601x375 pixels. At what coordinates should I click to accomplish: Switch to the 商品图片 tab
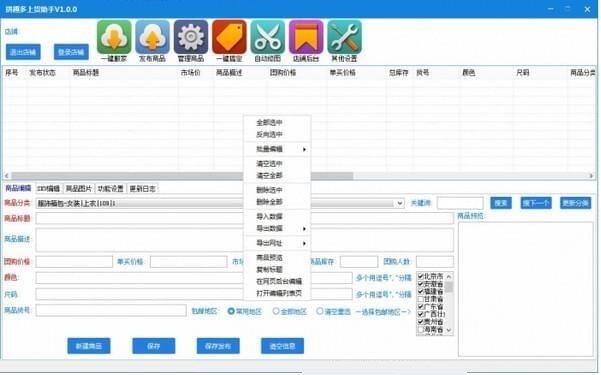point(79,189)
